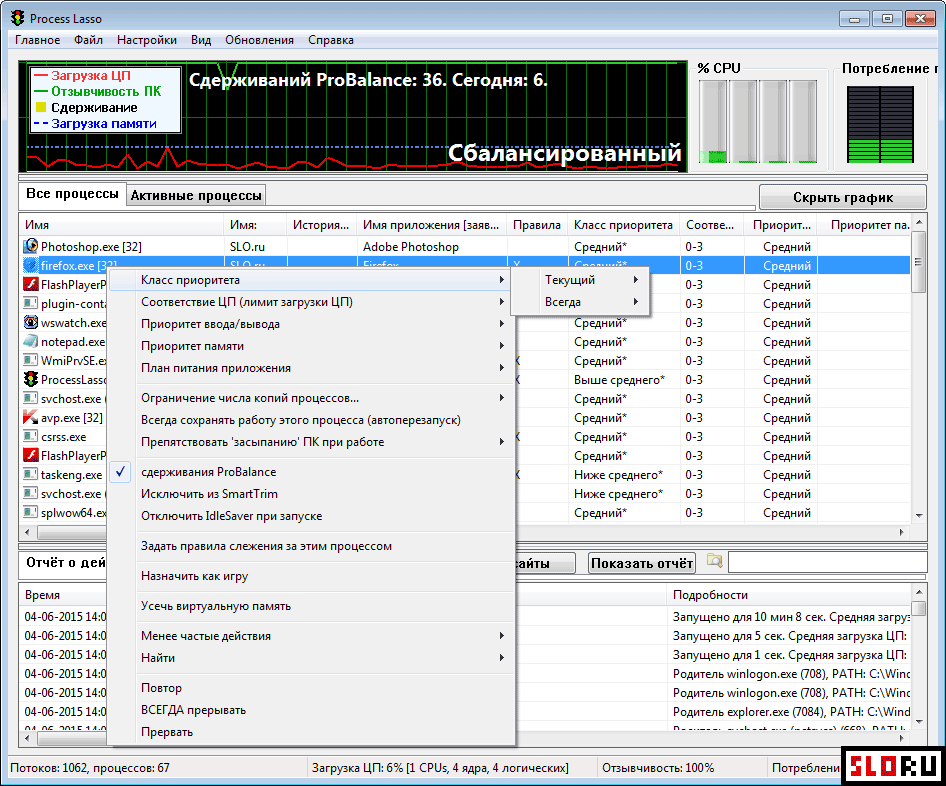Screen dimensions: 946x786
Task: Click 'Потоков: 1062, процессов: 67' status text
Action: (90, 768)
